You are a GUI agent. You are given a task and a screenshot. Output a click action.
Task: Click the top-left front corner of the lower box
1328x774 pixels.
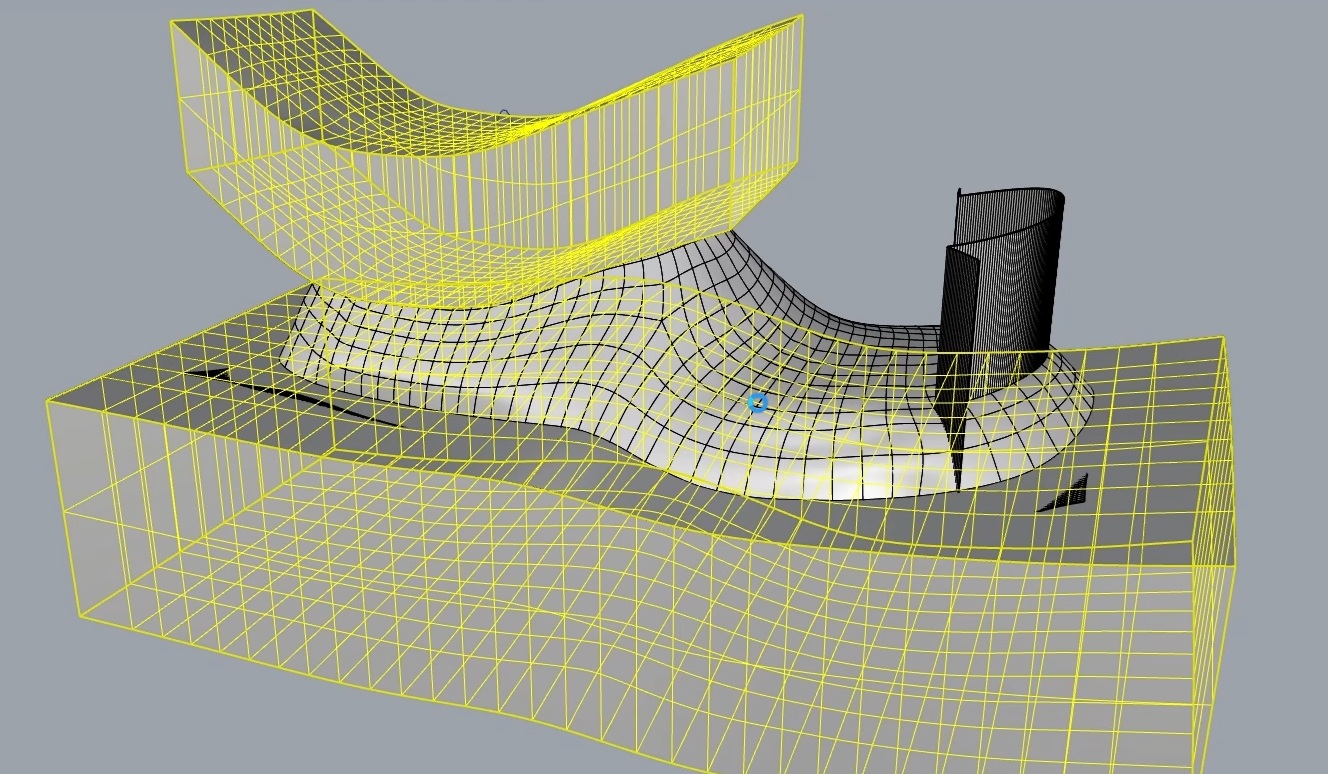[x=48, y=402]
